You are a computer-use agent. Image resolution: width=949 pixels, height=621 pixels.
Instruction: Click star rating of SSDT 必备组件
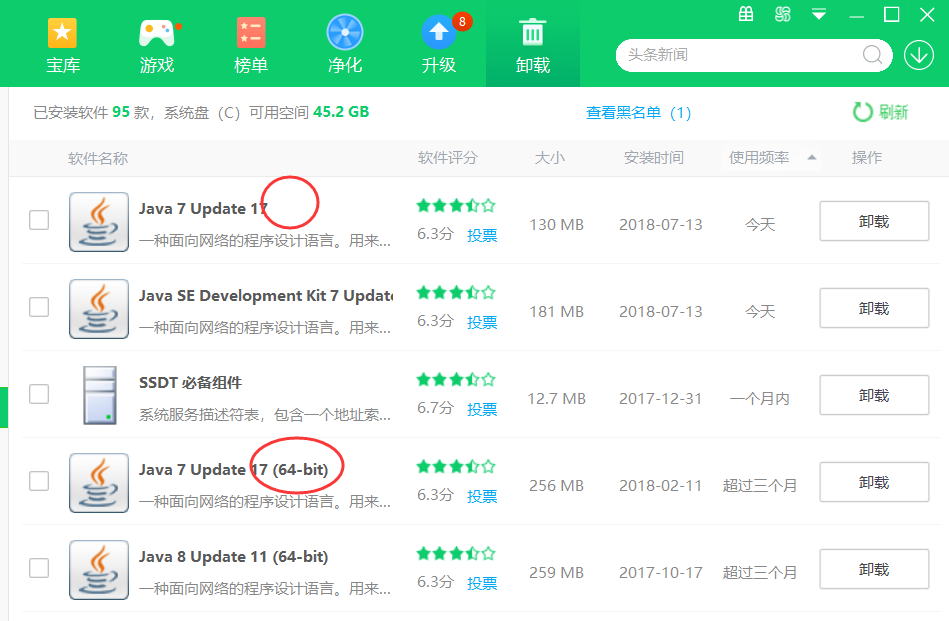point(456,380)
